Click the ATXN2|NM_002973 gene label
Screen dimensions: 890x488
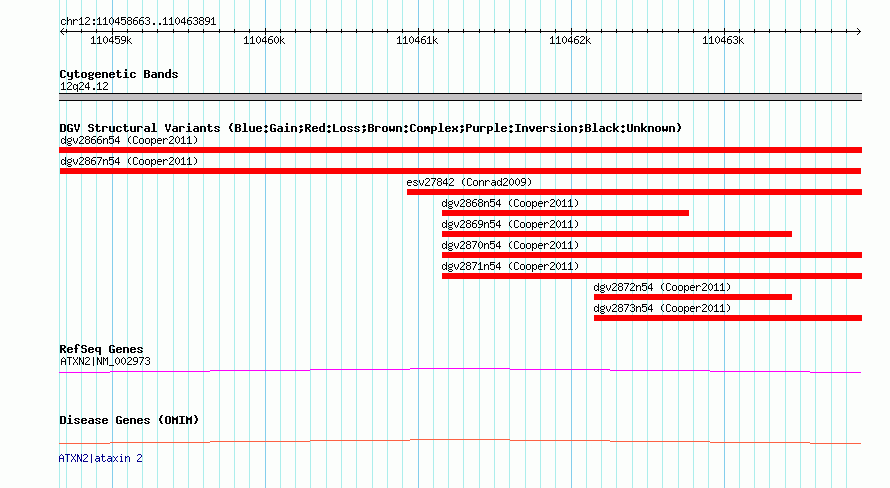105,361
